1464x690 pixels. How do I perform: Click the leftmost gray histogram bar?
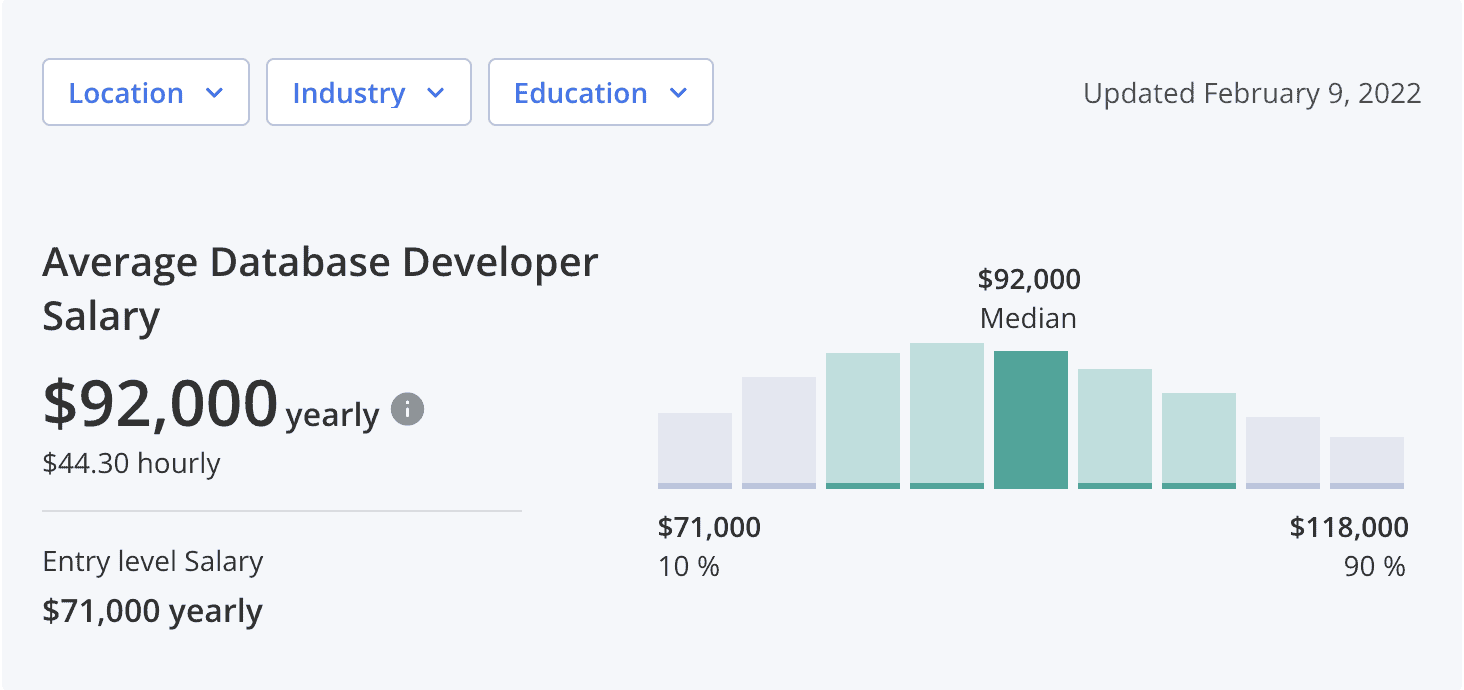[x=694, y=450]
